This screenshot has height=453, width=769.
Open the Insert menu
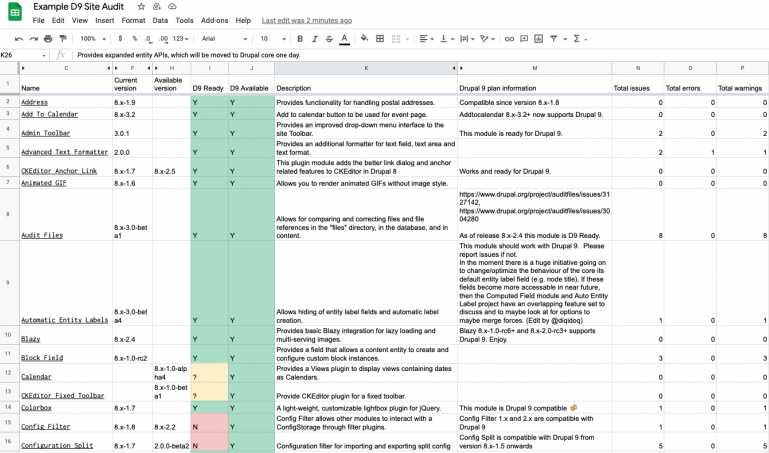[104, 21]
